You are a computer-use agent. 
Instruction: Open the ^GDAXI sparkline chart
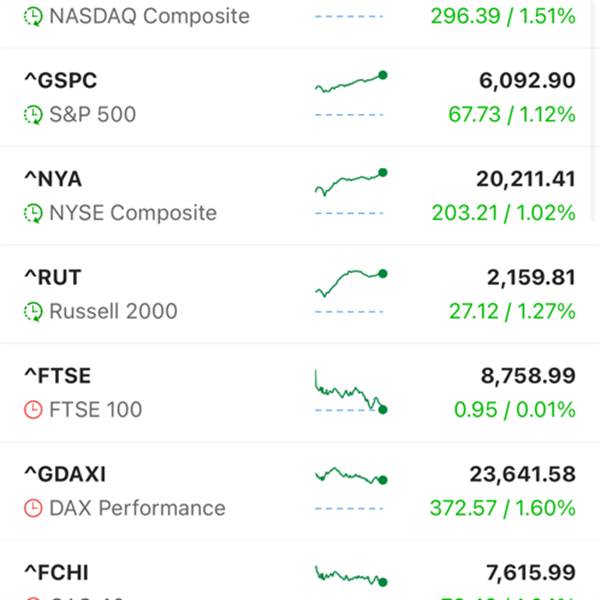click(351, 476)
